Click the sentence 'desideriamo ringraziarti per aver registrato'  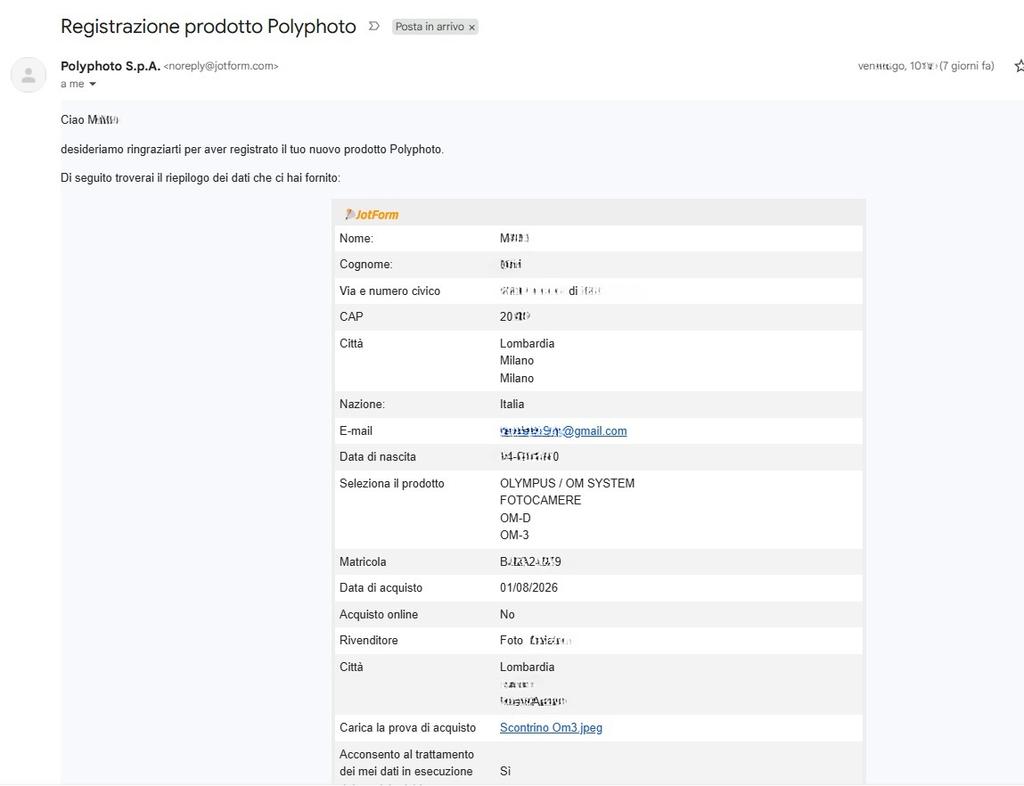point(252,149)
